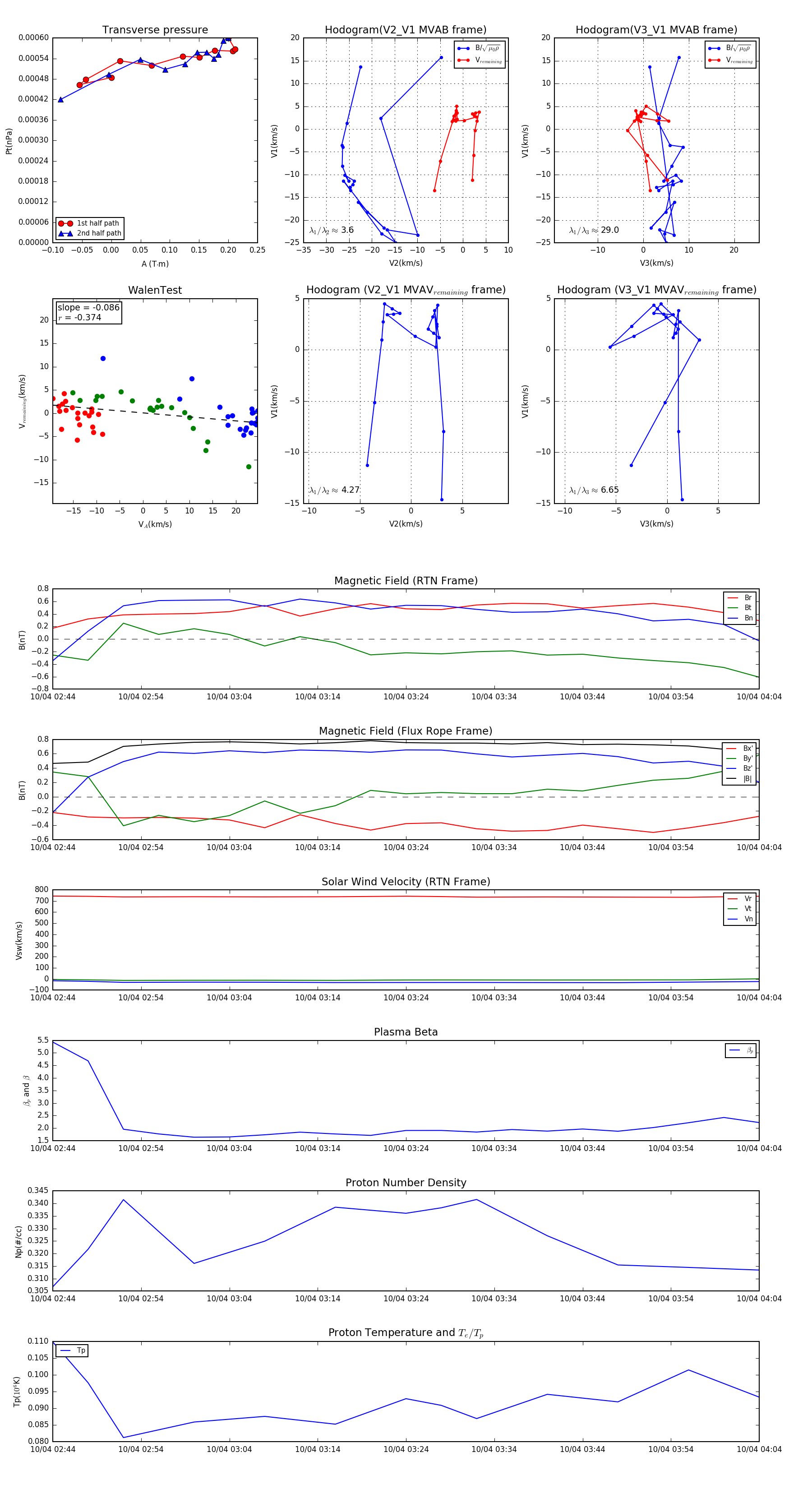Click the 'WalenTest' plot title
812x1489 pixels.
click(x=155, y=290)
